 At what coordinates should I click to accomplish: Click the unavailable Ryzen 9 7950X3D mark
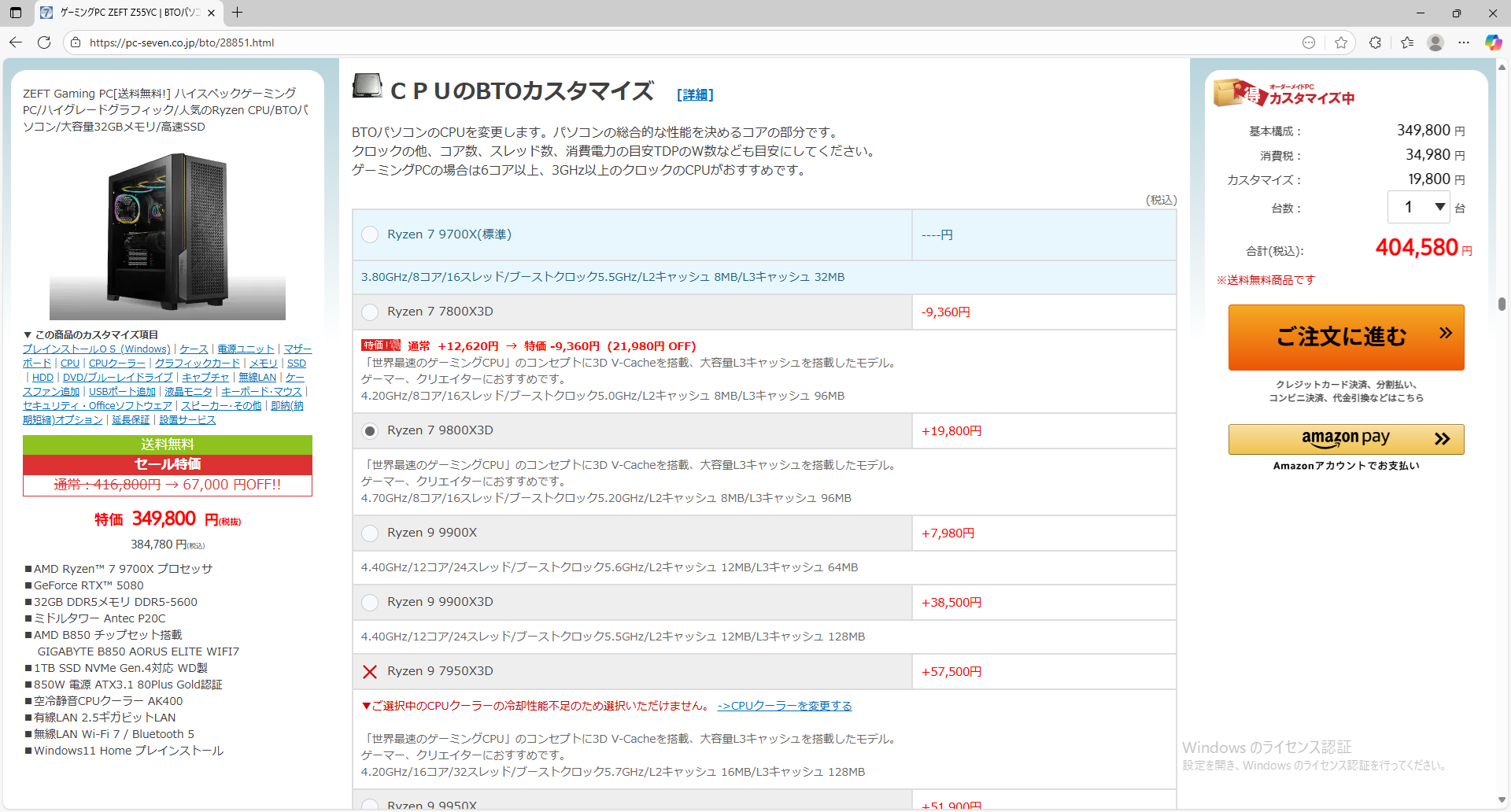click(x=370, y=671)
